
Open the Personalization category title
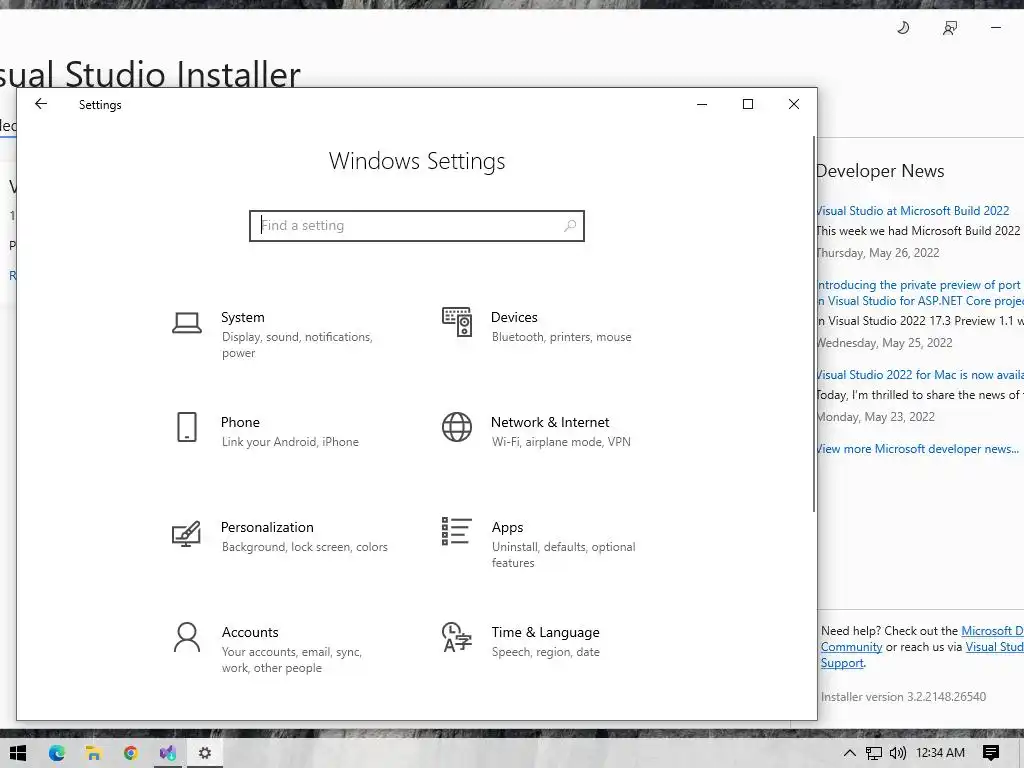point(267,527)
